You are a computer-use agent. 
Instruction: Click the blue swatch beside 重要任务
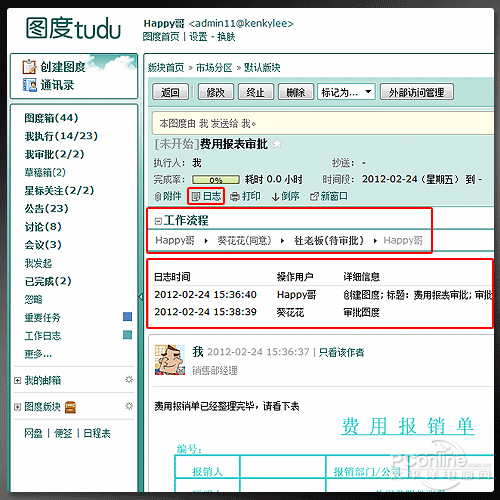pyautogui.click(x=127, y=316)
